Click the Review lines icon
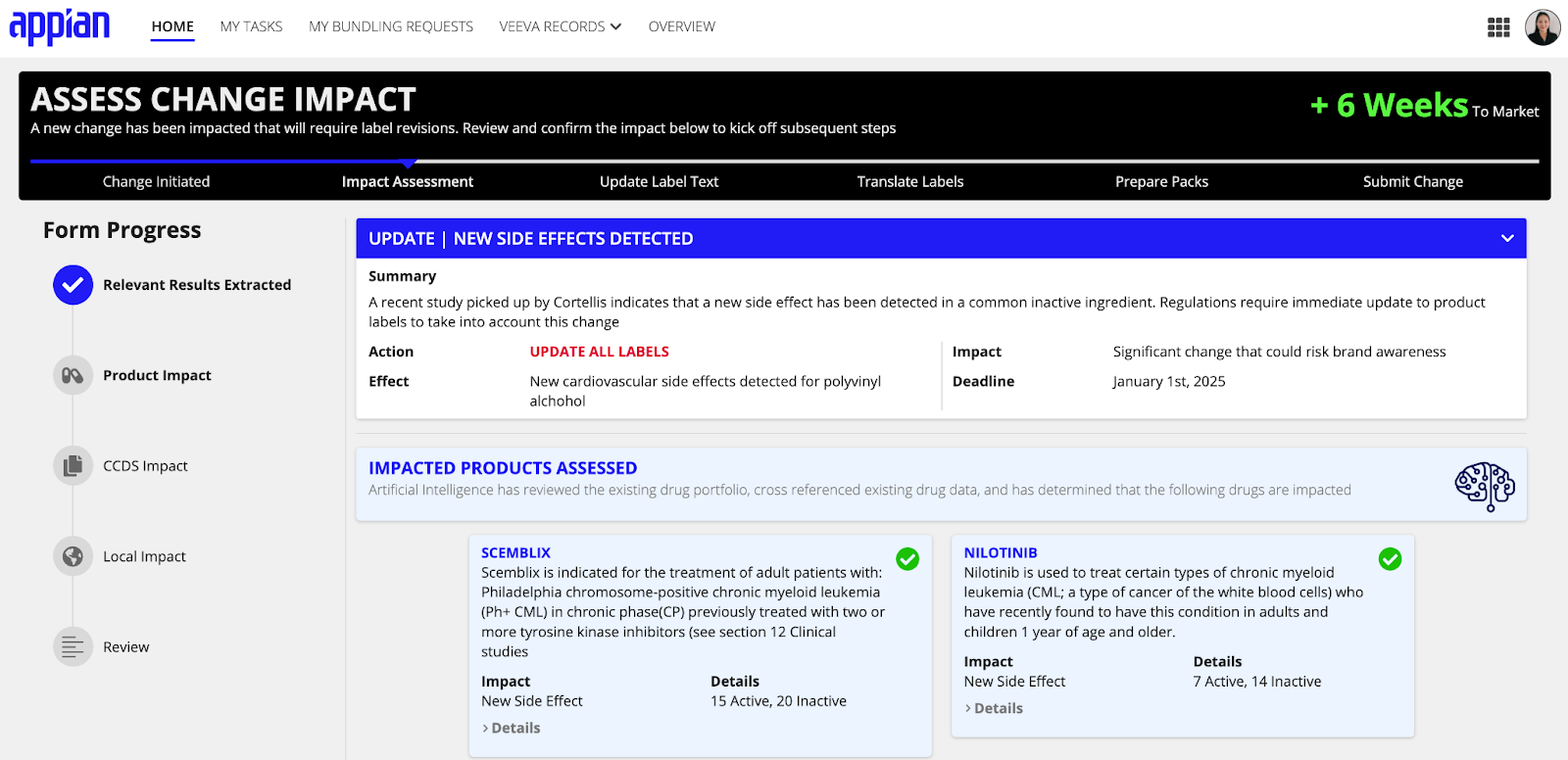The image size is (1568, 760). tap(73, 646)
